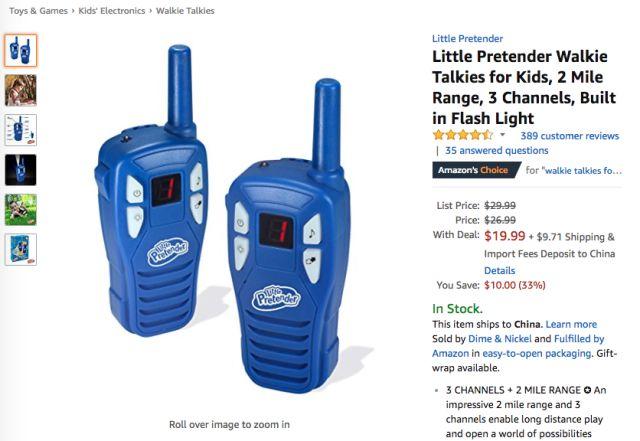Image resolution: width=640 pixels, height=441 pixels.
Task: Show the dark flashlight thumbnail image
Action: 20,170
